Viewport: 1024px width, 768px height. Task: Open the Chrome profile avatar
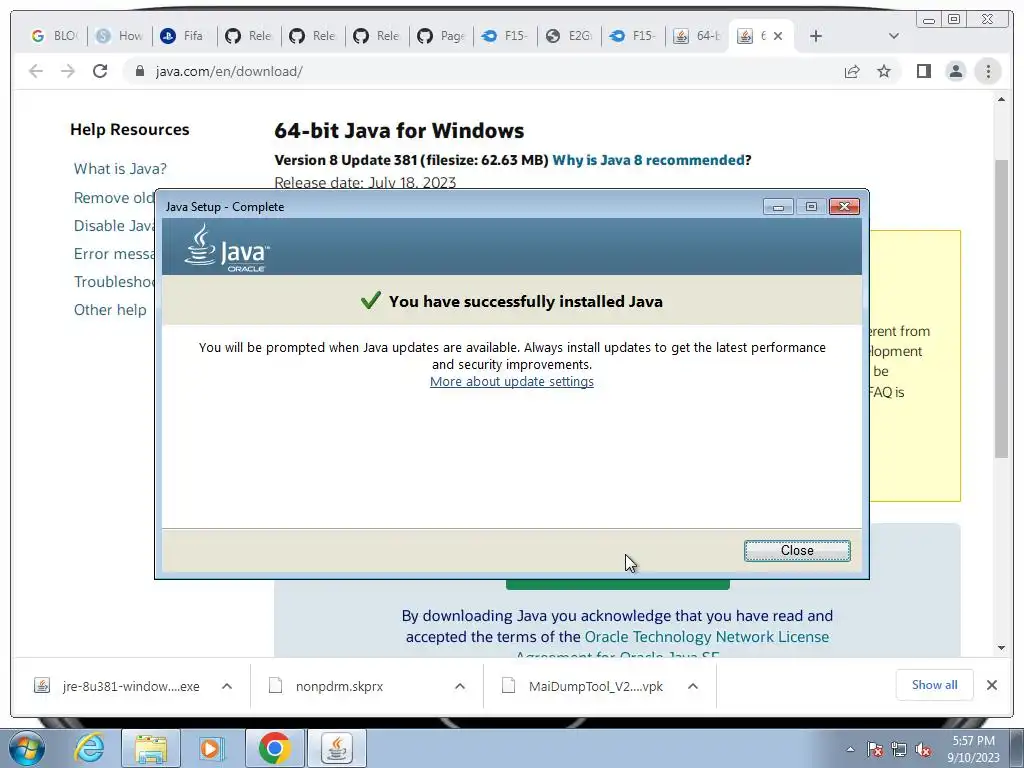pyautogui.click(x=955, y=71)
